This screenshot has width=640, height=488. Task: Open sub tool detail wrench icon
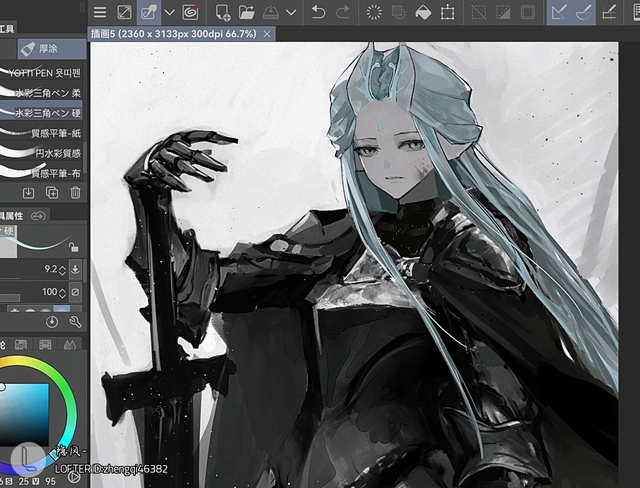tap(76, 322)
